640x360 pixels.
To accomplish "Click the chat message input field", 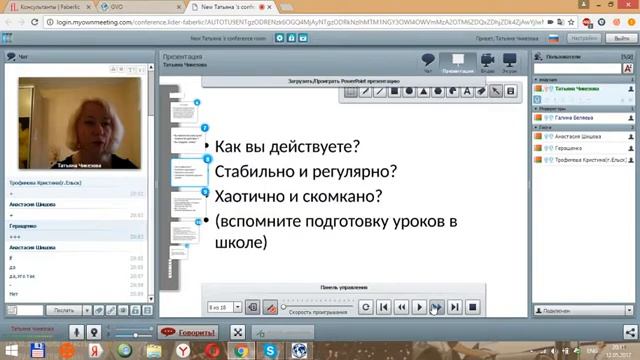I will pyautogui.click(x=30, y=310).
